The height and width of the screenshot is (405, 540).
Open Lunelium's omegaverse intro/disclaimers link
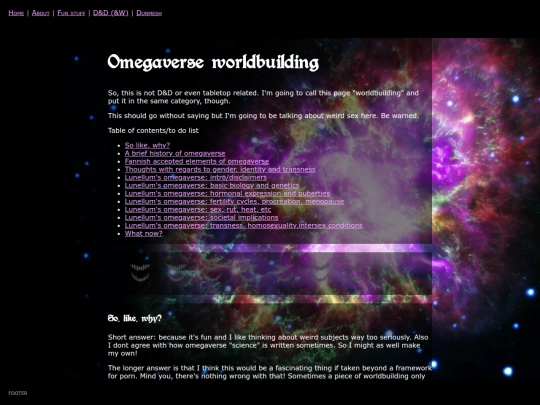[x=196, y=177]
